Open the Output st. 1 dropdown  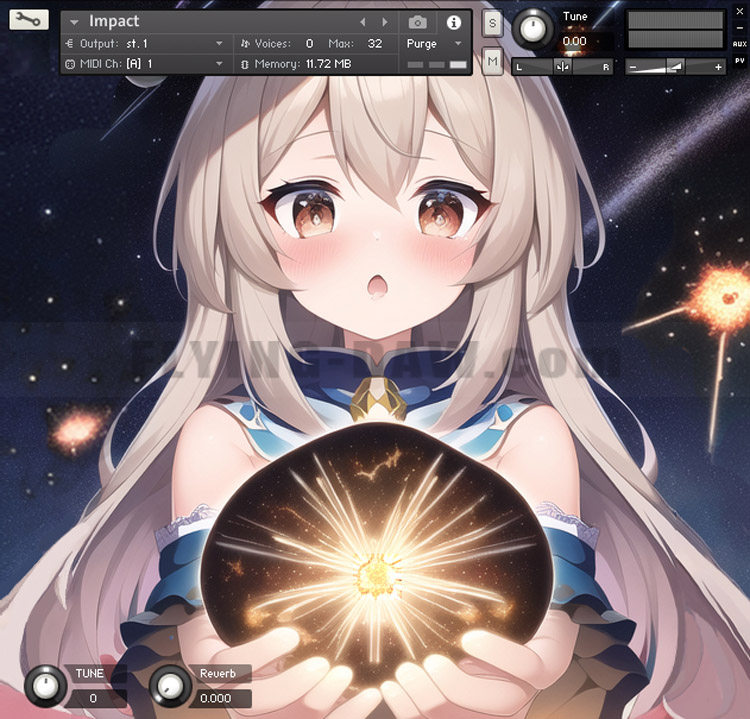[219, 44]
